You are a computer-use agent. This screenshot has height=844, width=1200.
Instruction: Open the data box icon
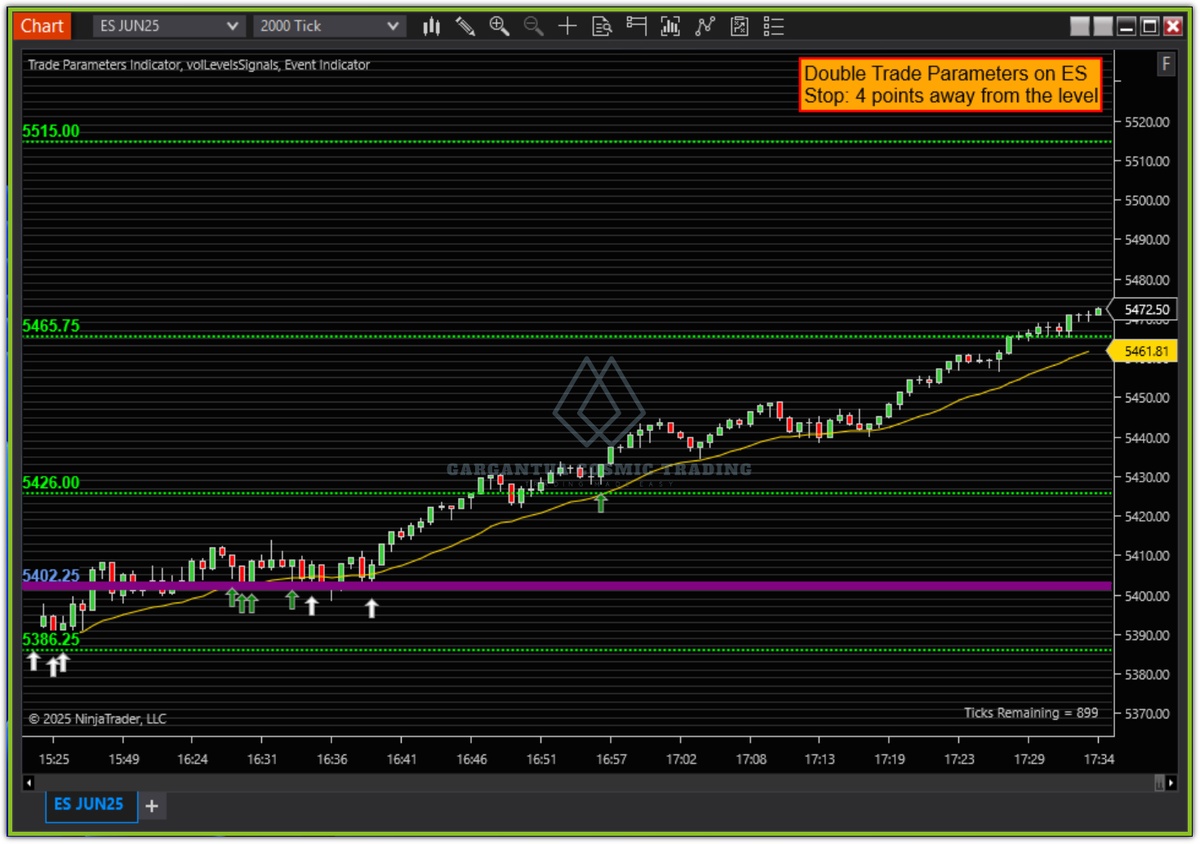point(601,27)
